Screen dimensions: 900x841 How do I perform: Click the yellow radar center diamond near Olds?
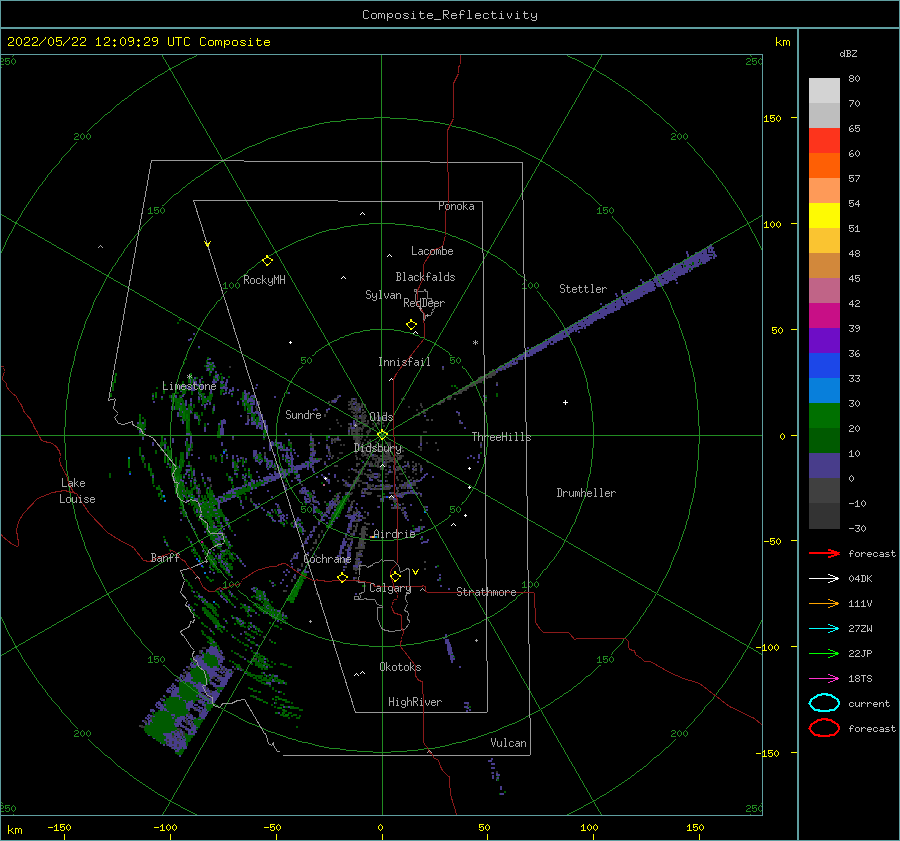[382, 435]
